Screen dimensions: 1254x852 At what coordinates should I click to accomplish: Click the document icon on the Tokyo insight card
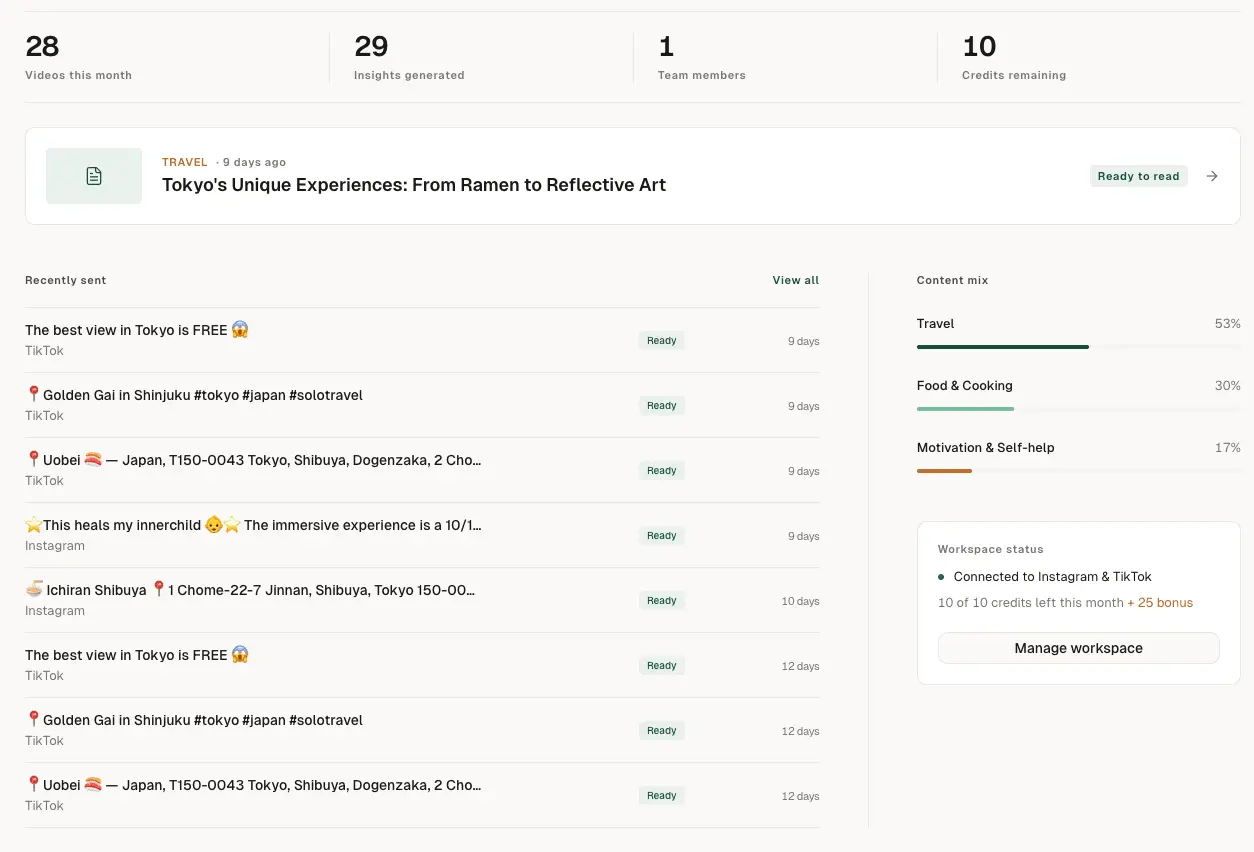pos(94,176)
